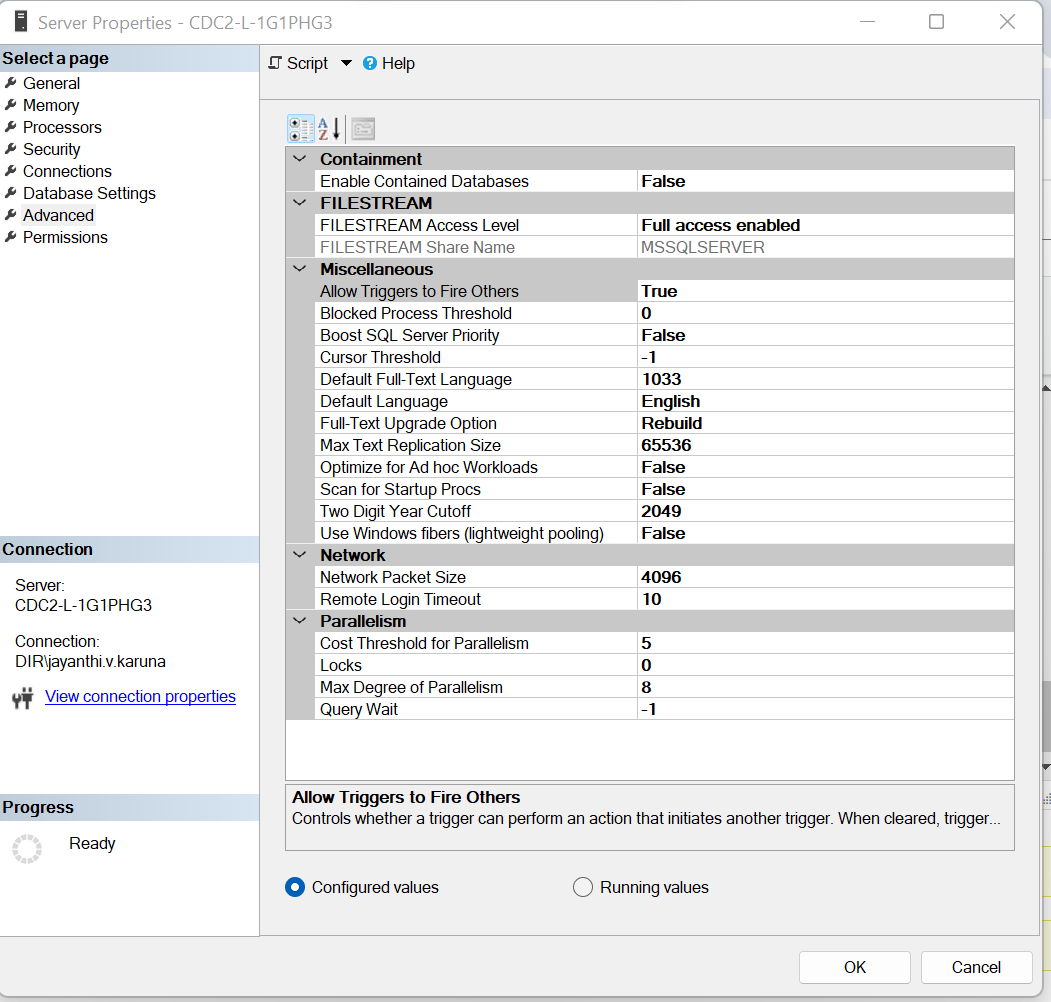Open the Security page
Screen dimensions: 1051x1002
(52, 149)
